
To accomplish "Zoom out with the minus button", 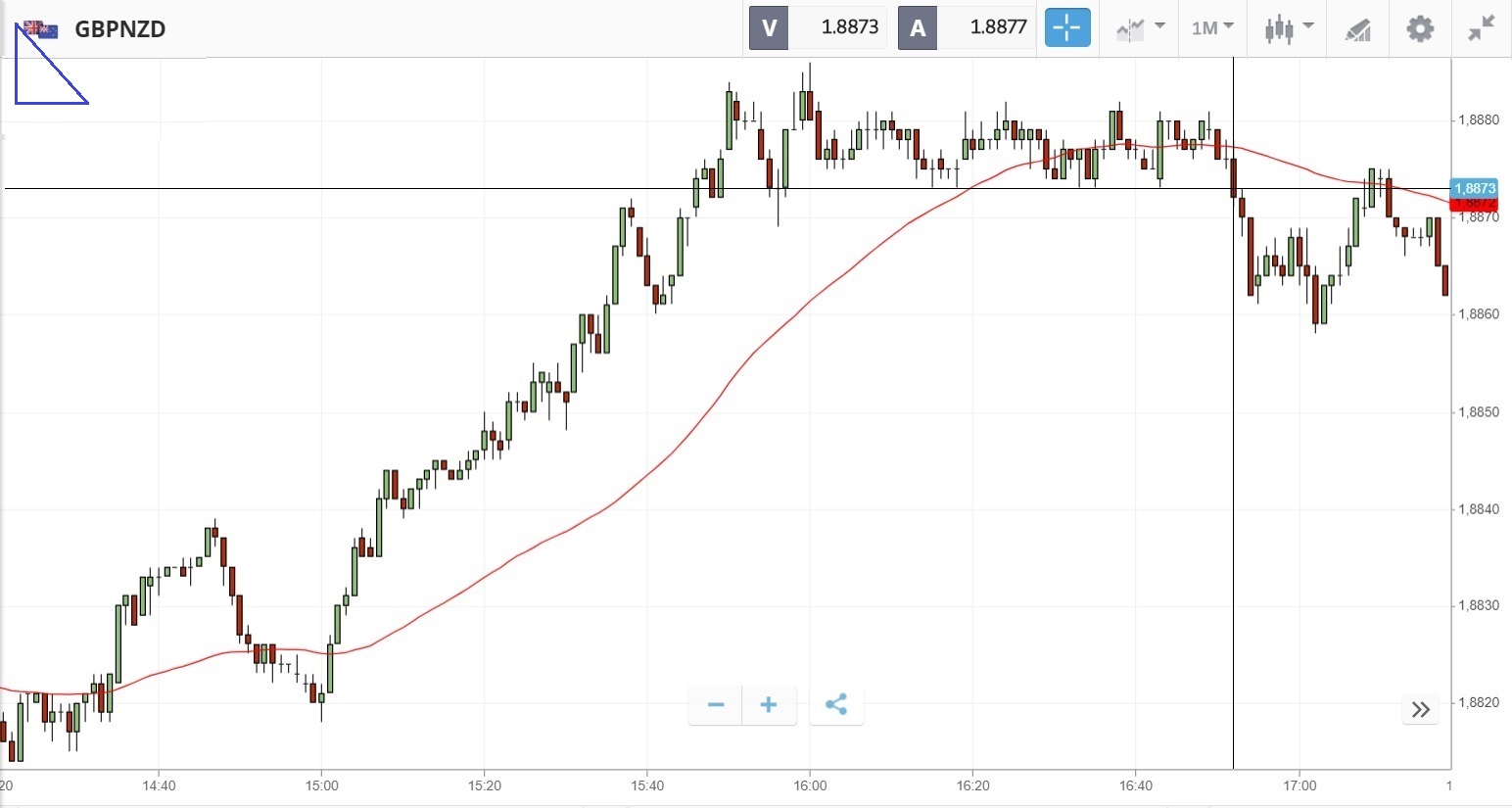I will tap(716, 705).
